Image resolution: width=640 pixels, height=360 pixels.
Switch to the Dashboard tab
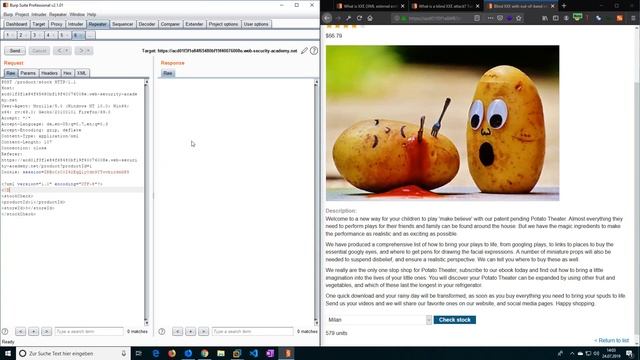pyautogui.click(x=16, y=24)
